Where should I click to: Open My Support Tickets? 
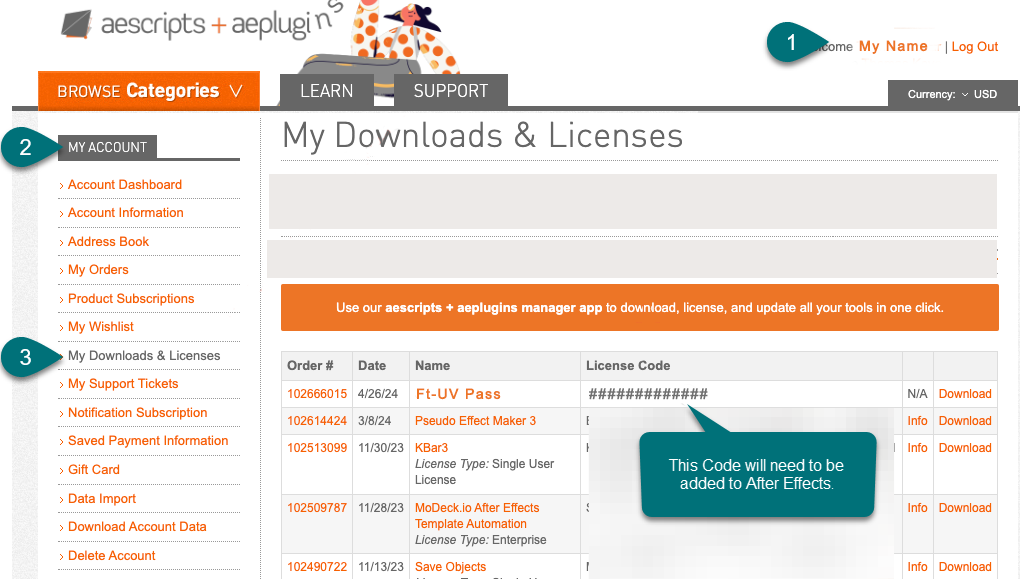[123, 384]
